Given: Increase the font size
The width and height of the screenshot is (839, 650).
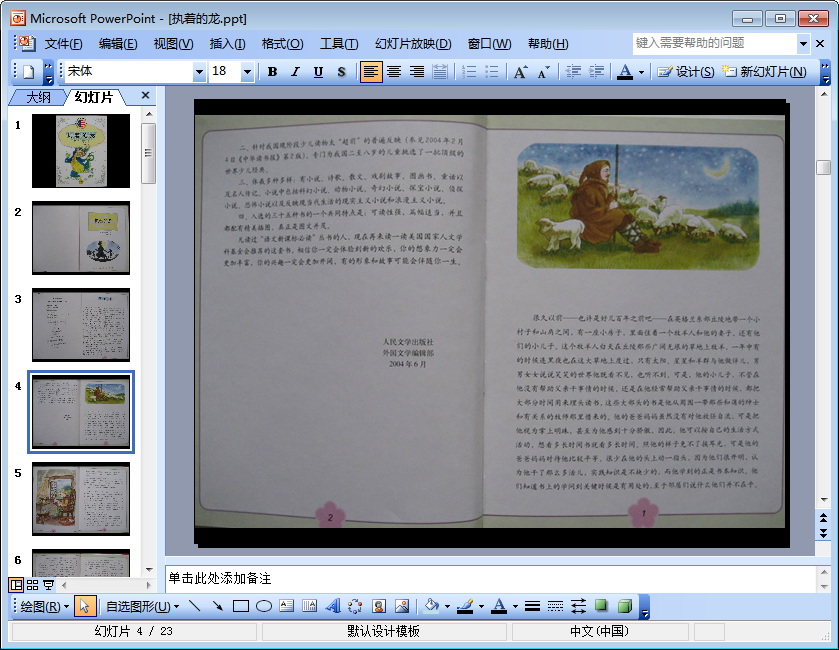Looking at the screenshot, I should point(520,72).
